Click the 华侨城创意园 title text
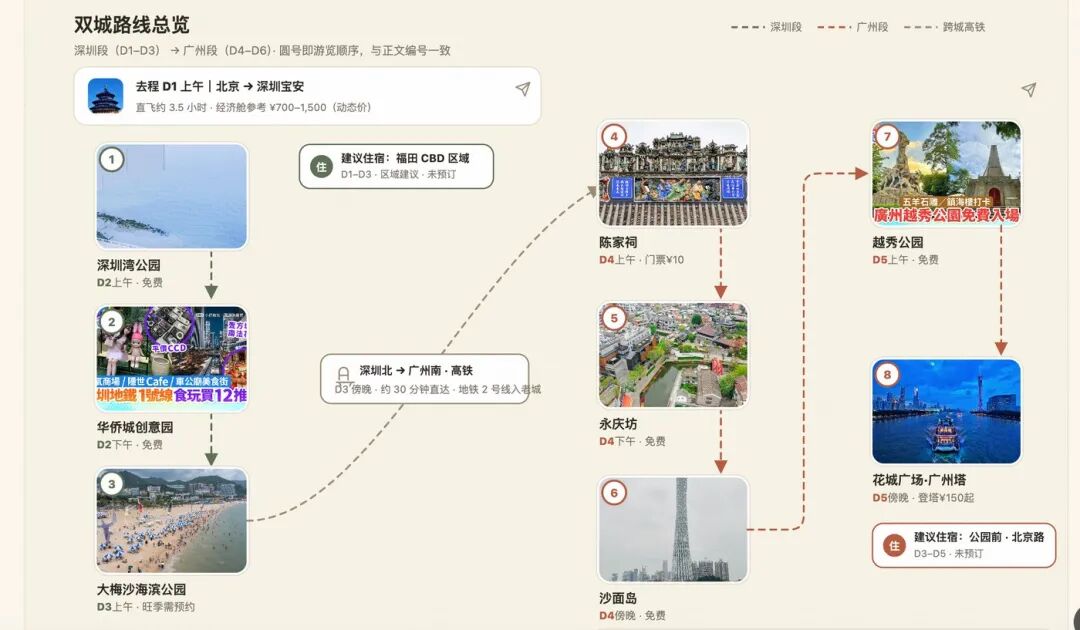The height and width of the screenshot is (630, 1080). coord(135,427)
